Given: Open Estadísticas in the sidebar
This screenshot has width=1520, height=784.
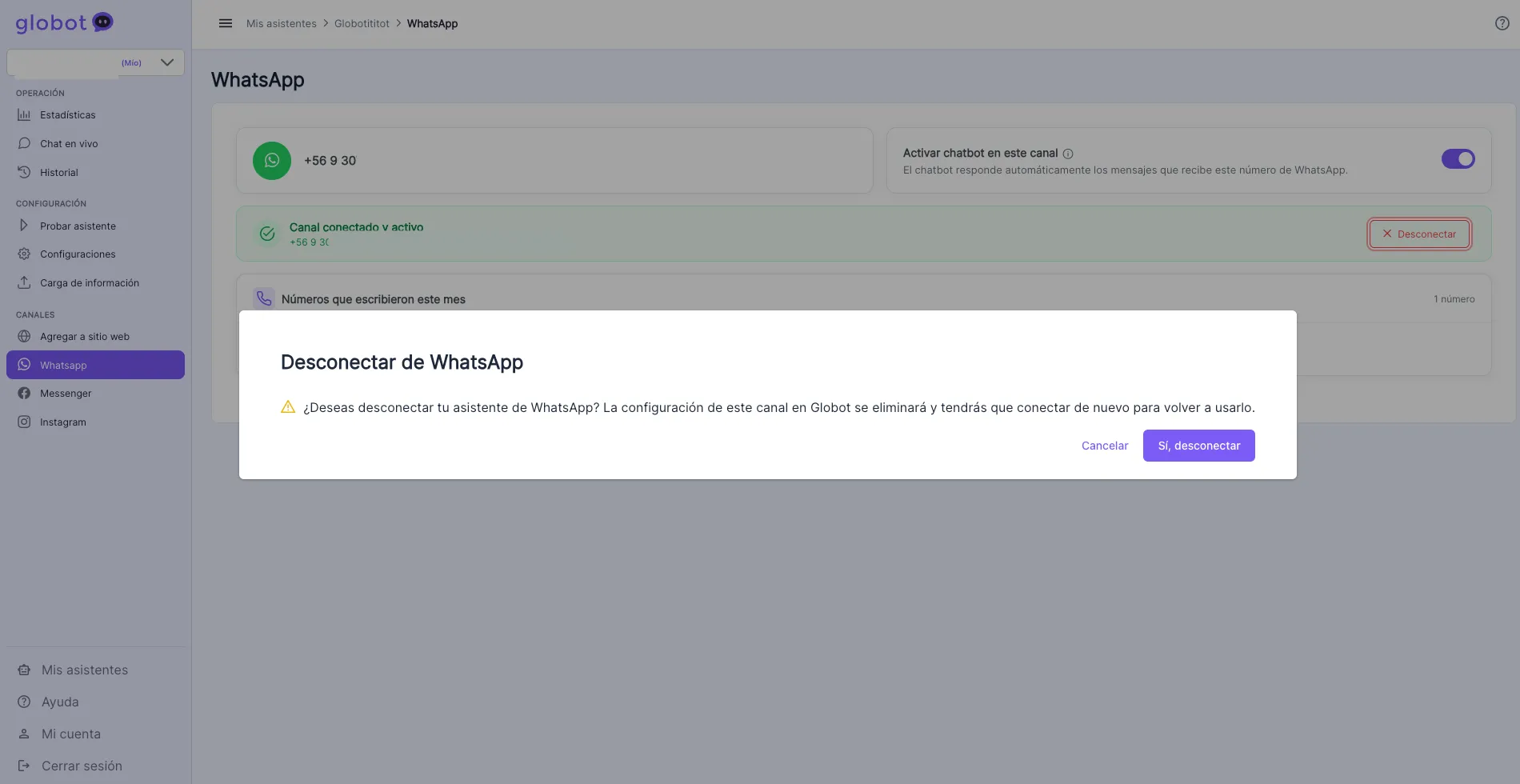Looking at the screenshot, I should coord(95,114).
